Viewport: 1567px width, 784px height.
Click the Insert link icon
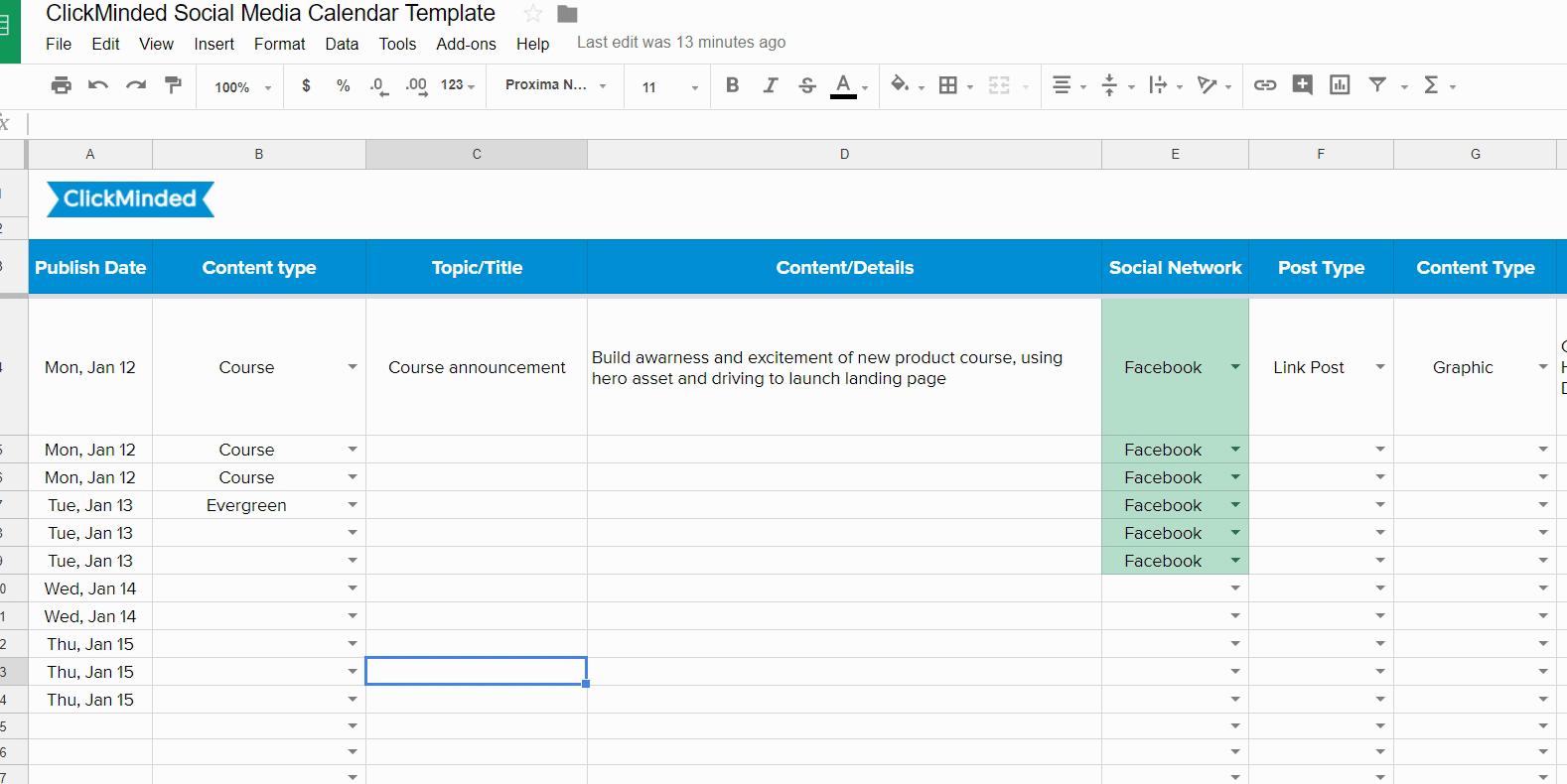point(1264,85)
